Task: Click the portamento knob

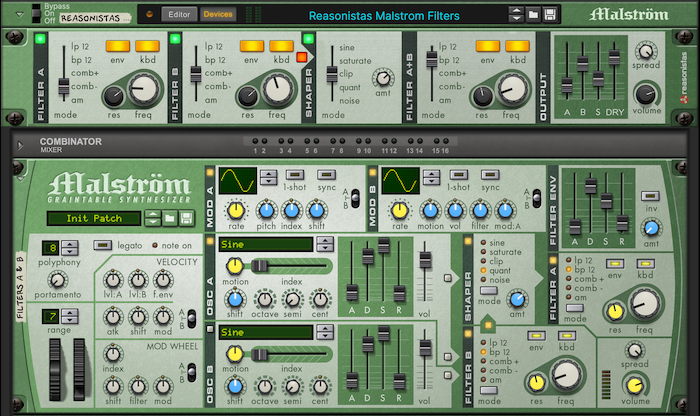Action: (x=57, y=280)
